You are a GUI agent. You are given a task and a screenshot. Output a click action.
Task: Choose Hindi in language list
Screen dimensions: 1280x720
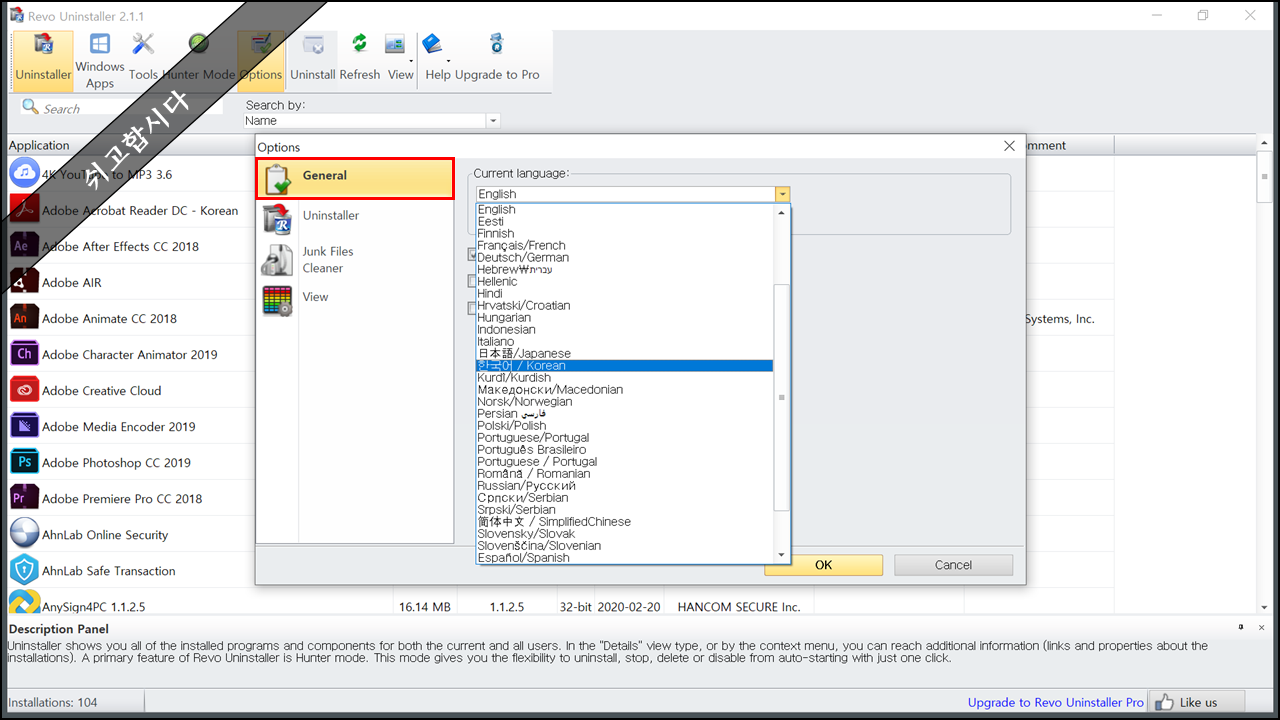pyautogui.click(x=625, y=294)
